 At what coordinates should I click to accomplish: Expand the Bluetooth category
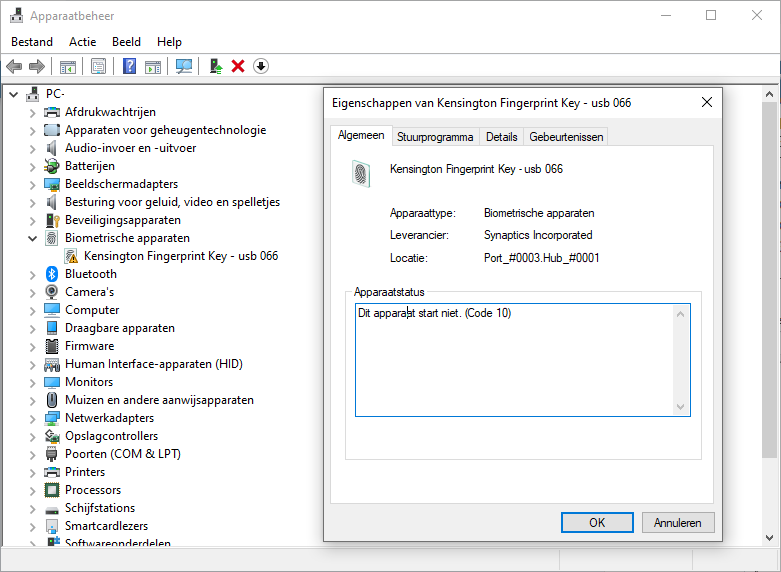coord(33,274)
